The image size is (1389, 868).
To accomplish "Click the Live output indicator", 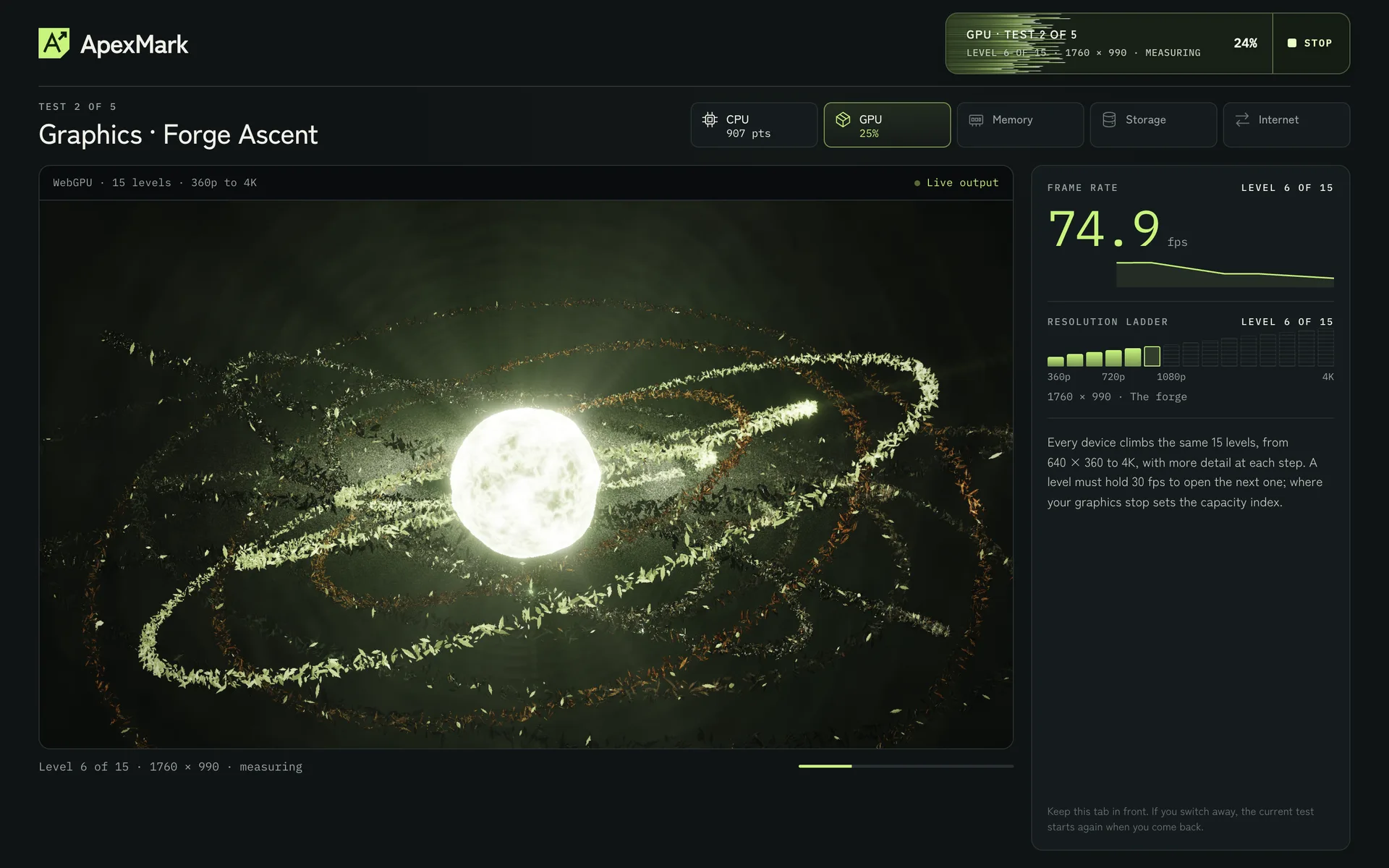I will coord(956,183).
